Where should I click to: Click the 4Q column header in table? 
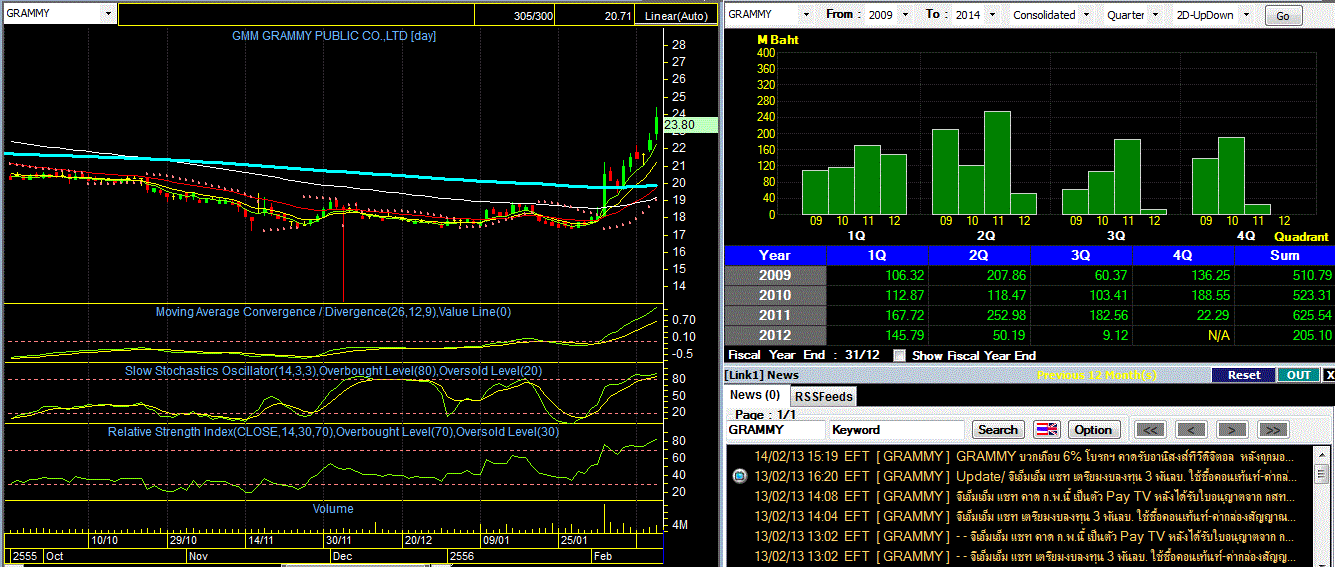(x=1184, y=255)
